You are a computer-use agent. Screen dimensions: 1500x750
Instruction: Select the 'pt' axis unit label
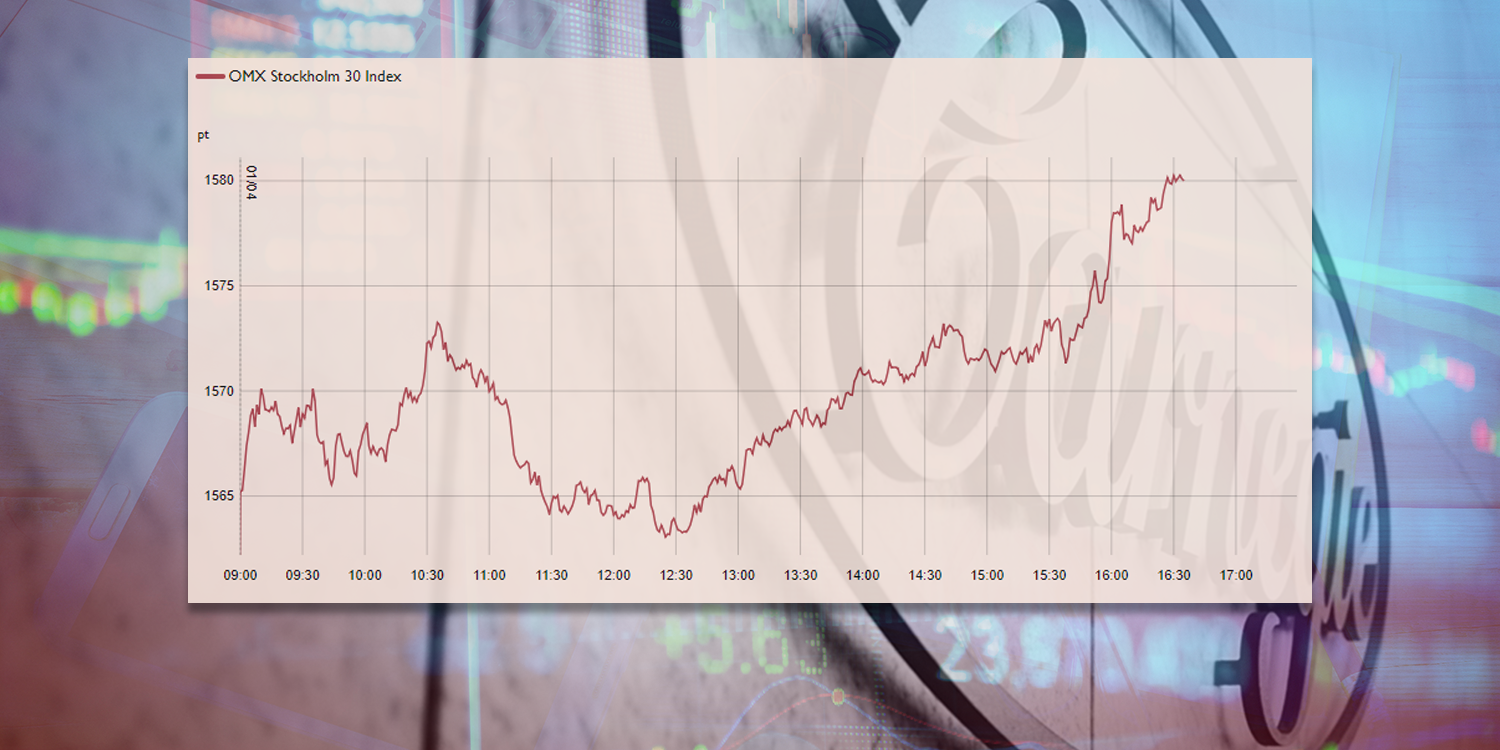point(203,135)
